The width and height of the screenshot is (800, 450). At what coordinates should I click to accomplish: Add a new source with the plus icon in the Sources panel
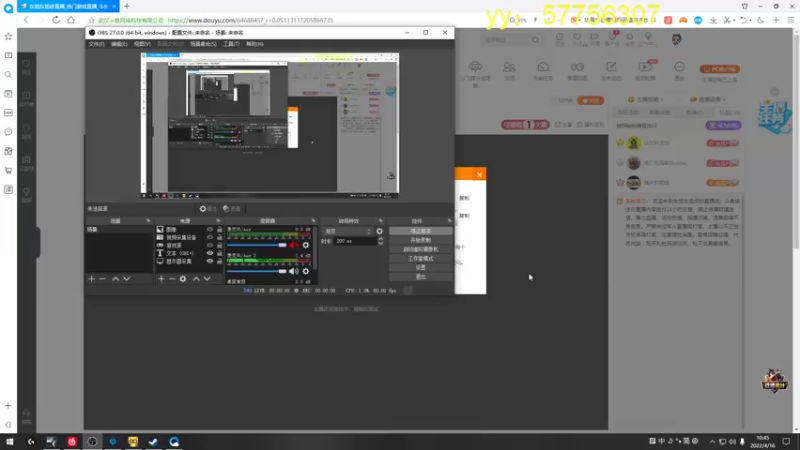[161, 279]
